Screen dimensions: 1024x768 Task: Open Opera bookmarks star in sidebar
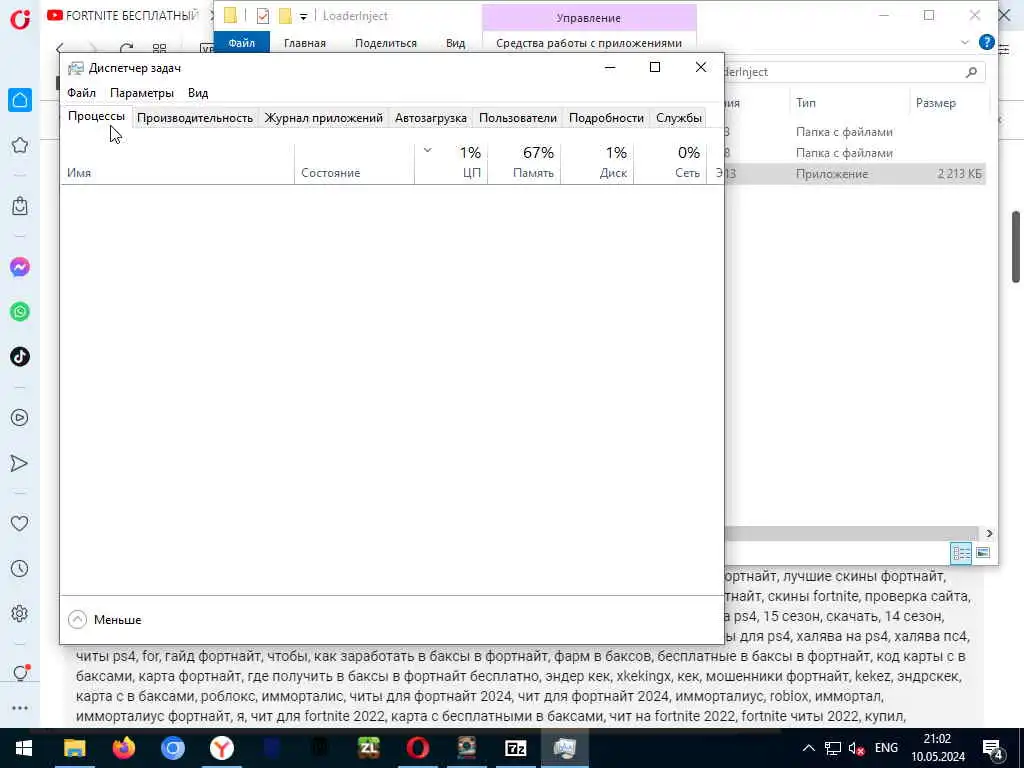tap(20, 145)
